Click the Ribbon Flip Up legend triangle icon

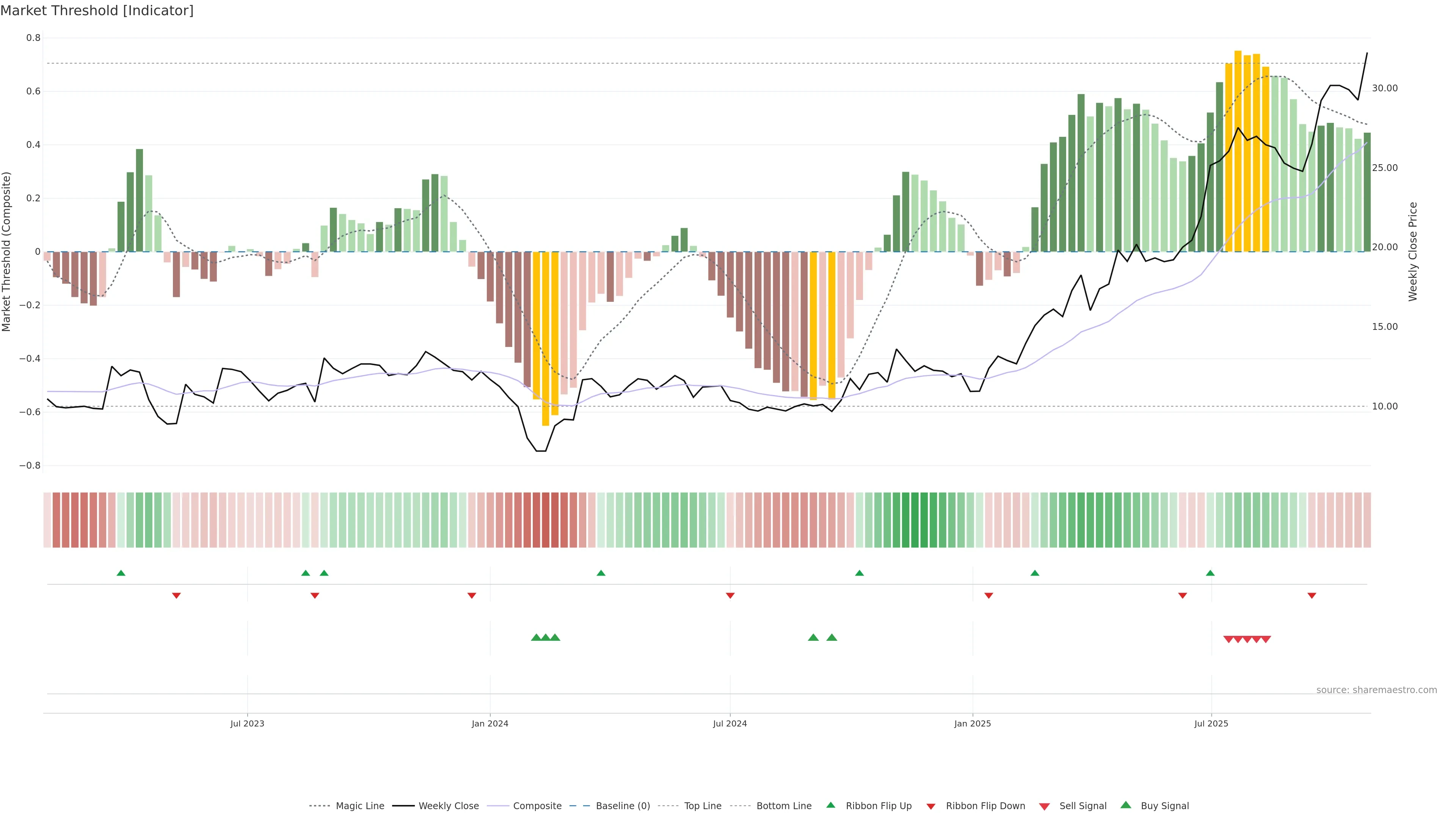830,805
